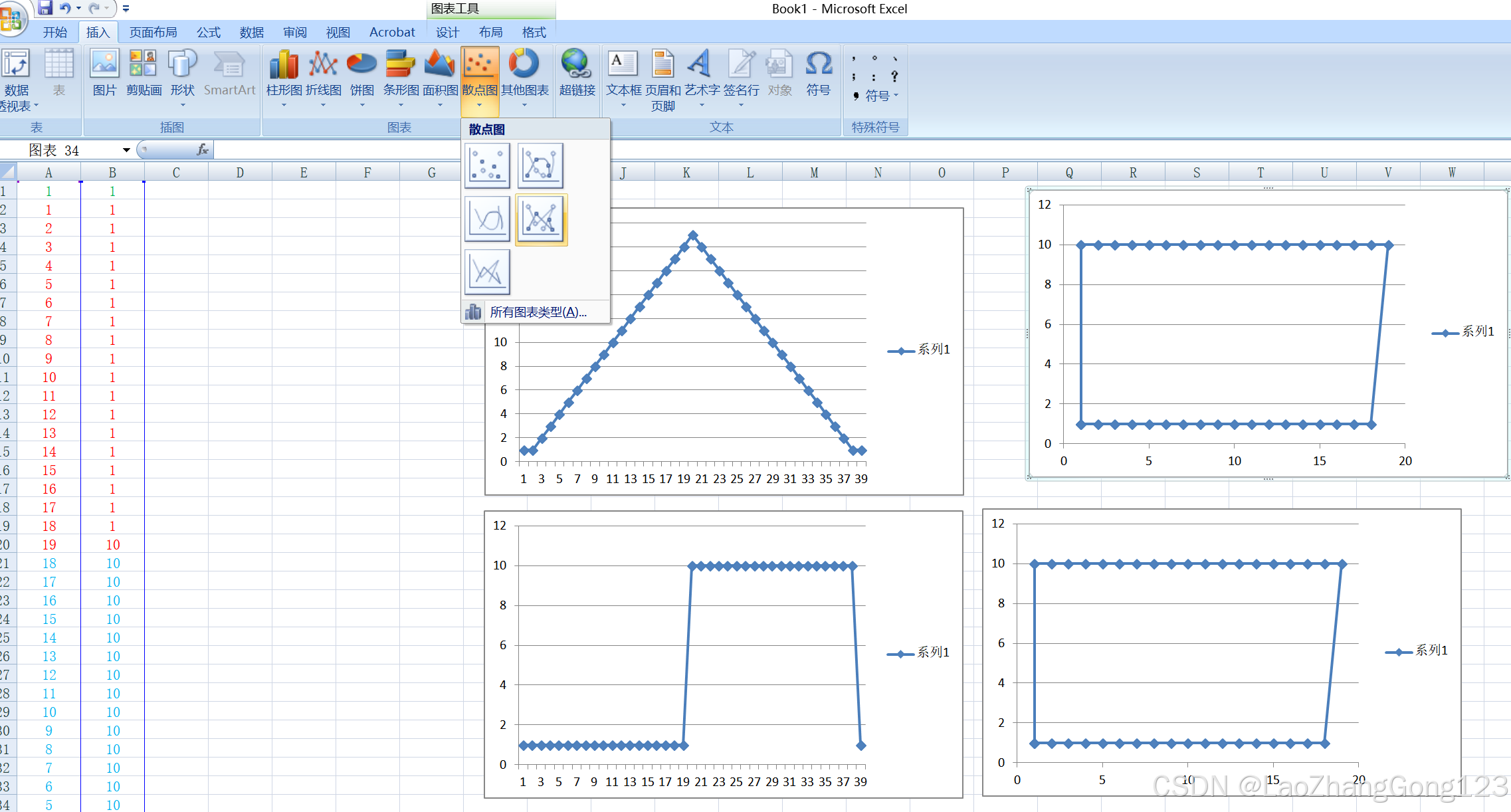Switch to the 页面布局 ribbon tab
The width and height of the screenshot is (1511, 812).
coord(153,32)
